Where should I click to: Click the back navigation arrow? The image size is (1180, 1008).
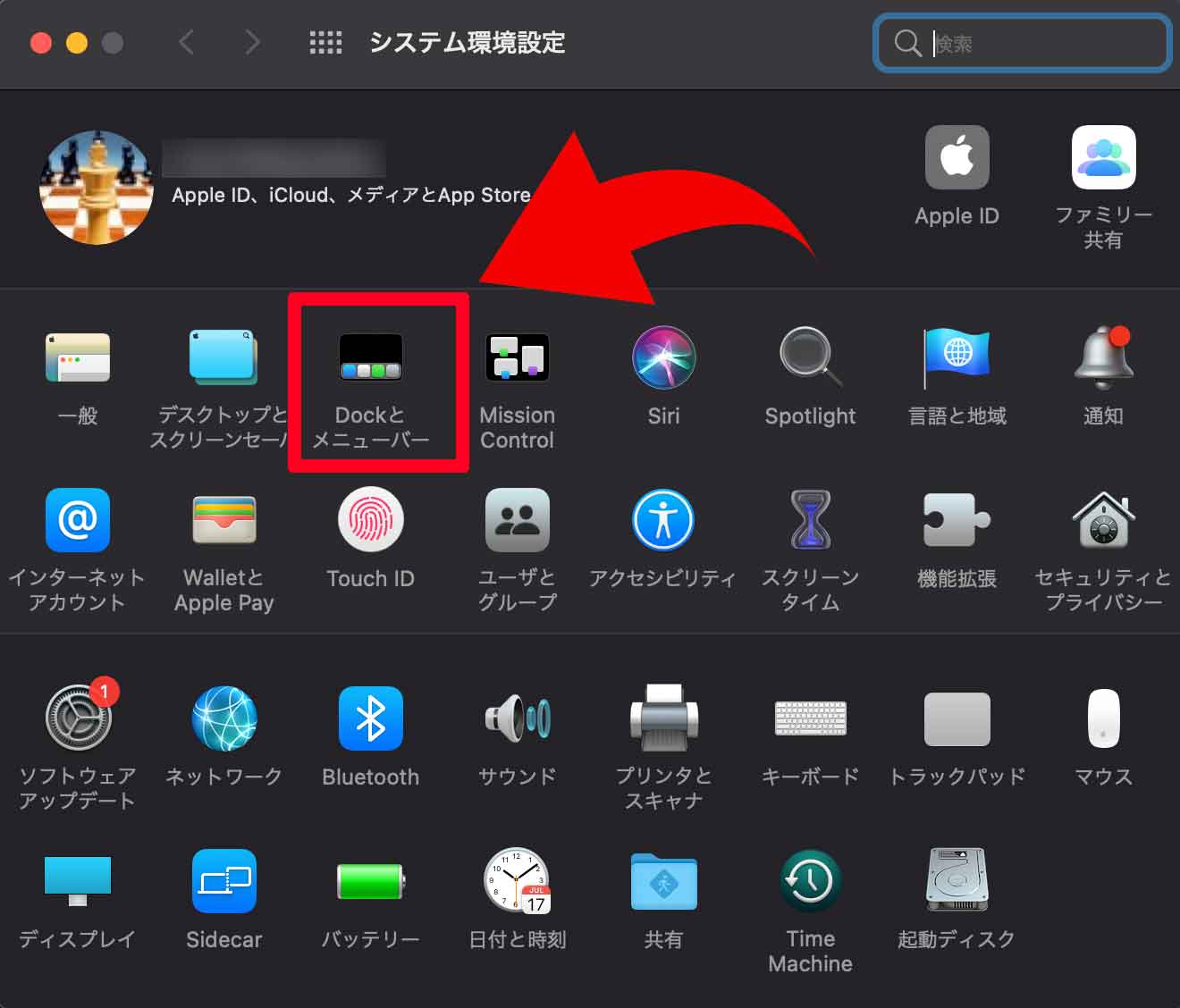pyautogui.click(x=186, y=42)
